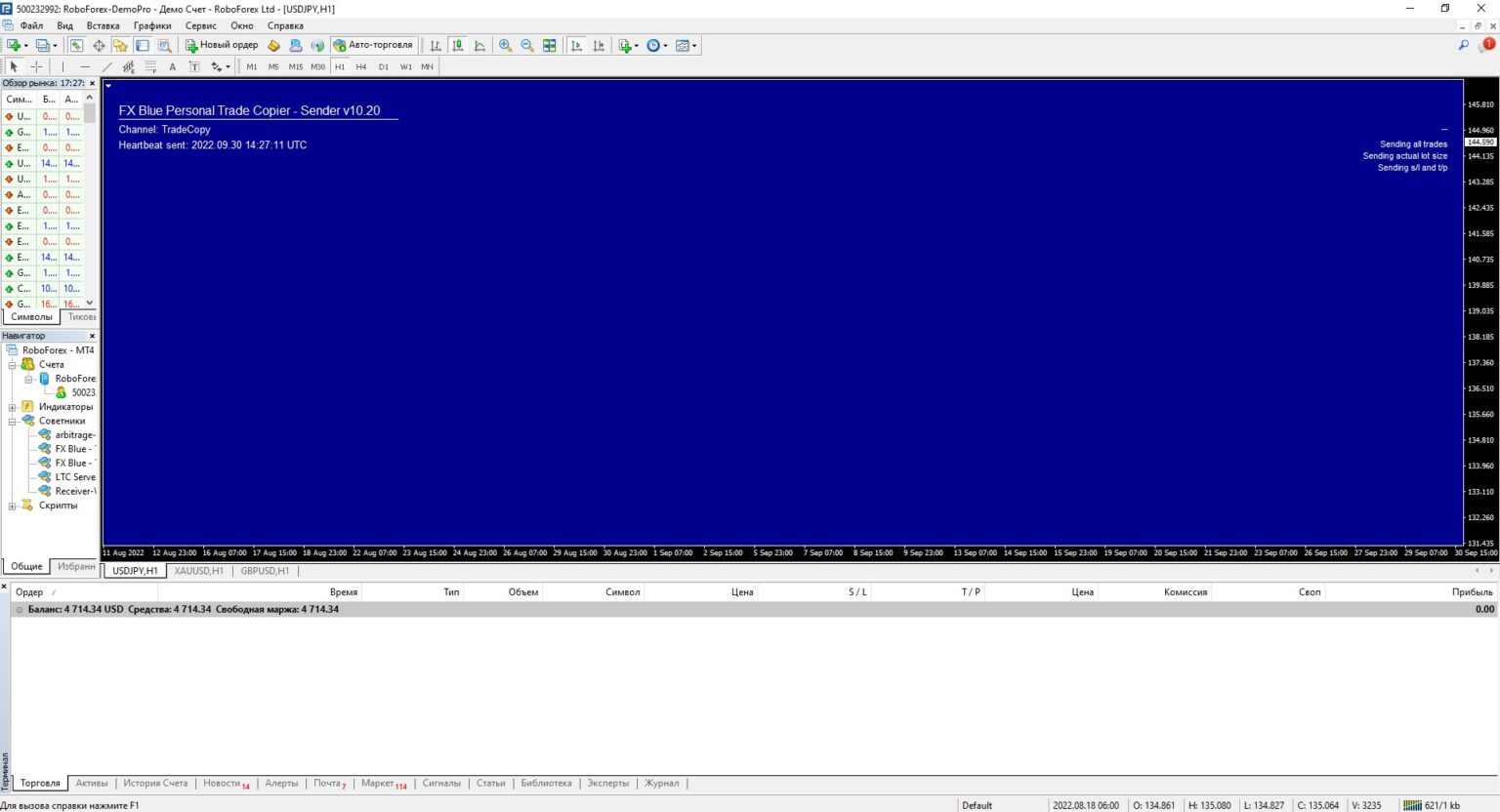Switch chart to candlestick display

[456, 45]
